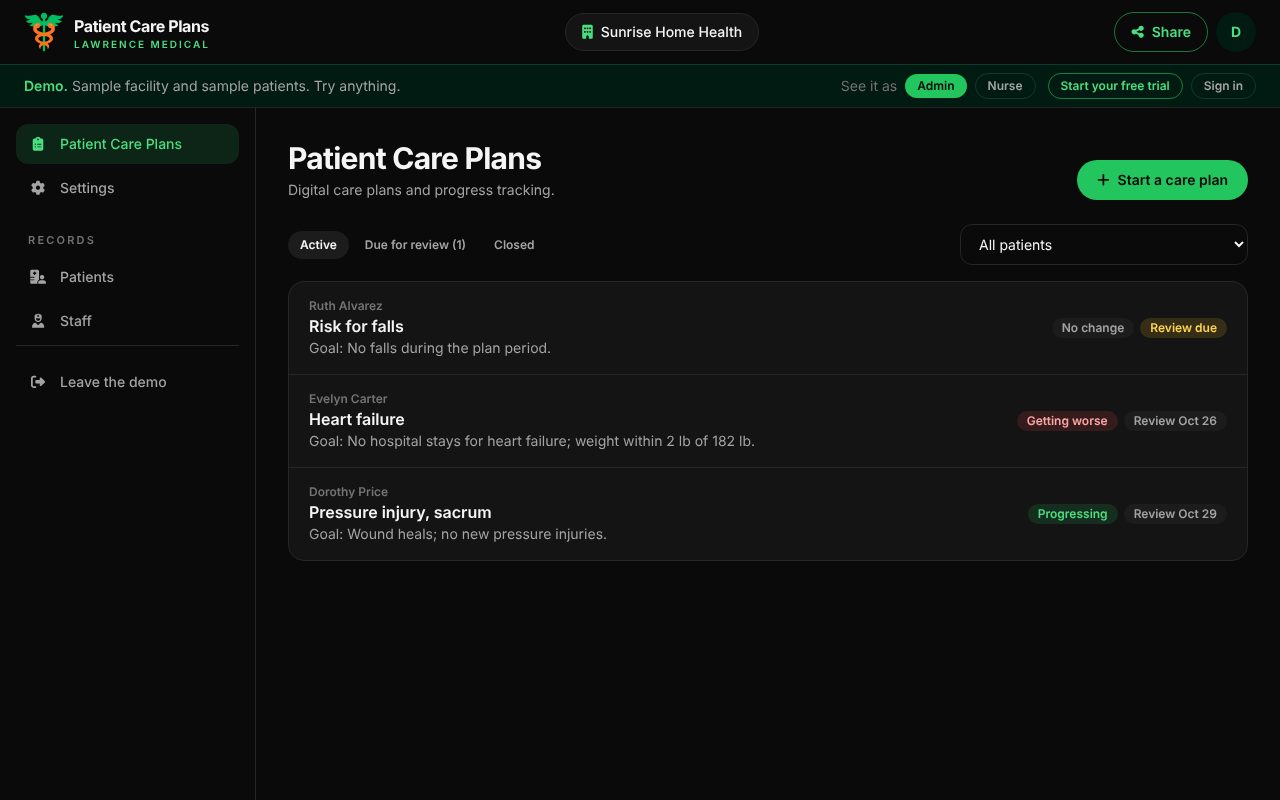Click the clipboard icon next to Patient Care Plans
The image size is (1280, 800).
pos(38,144)
